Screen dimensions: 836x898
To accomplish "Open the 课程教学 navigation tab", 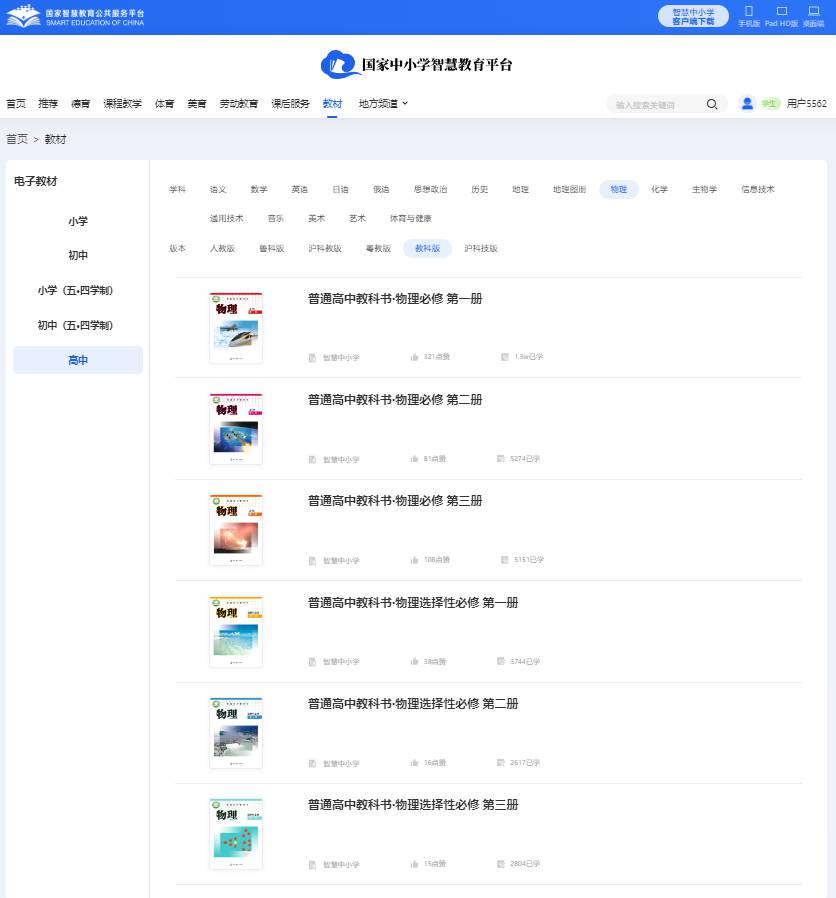I will point(122,103).
